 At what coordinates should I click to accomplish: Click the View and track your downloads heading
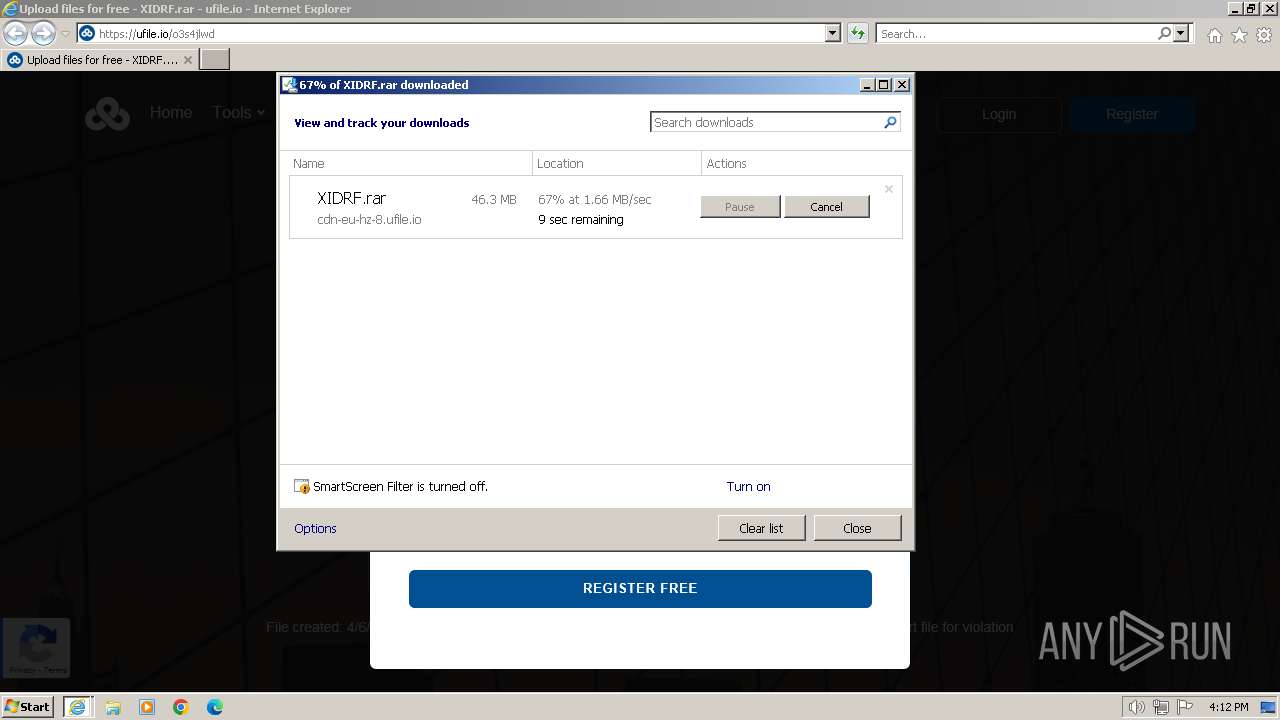[382, 123]
